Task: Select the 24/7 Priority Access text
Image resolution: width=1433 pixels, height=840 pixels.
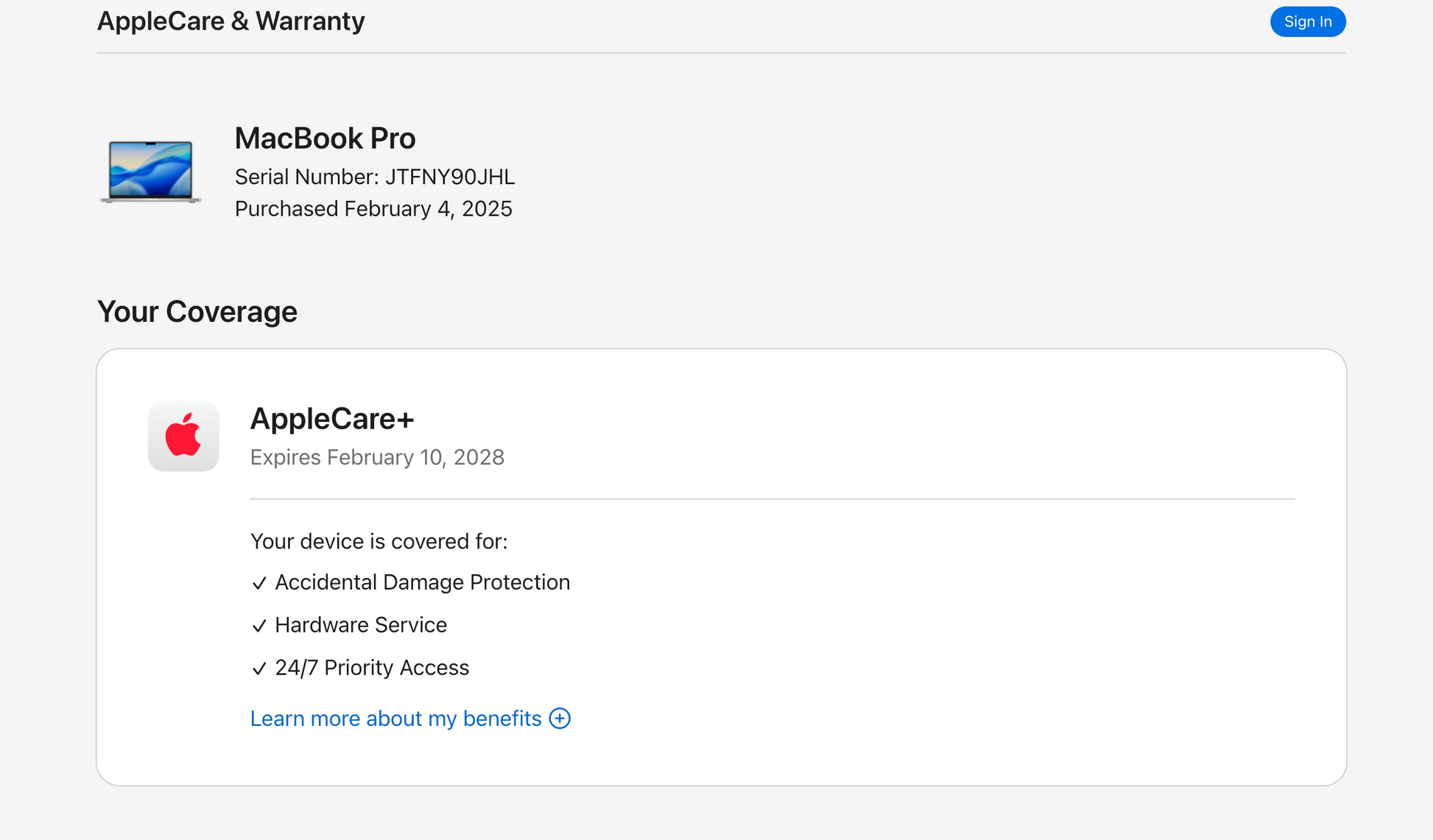Action: (372, 668)
